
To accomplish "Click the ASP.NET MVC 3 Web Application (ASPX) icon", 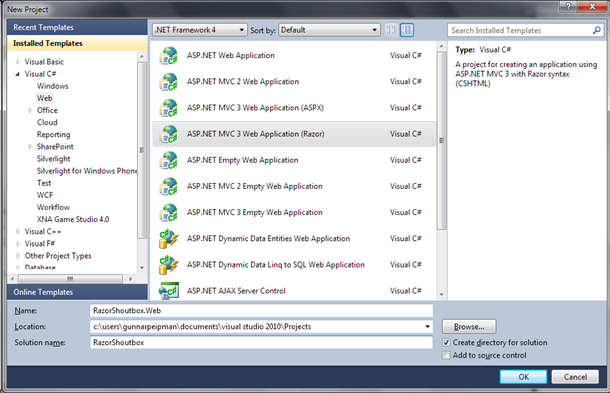I will [x=168, y=108].
